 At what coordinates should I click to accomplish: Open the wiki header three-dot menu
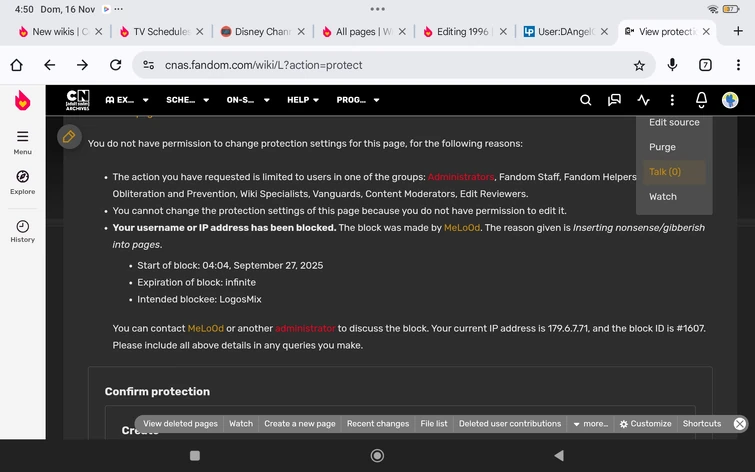point(672,100)
